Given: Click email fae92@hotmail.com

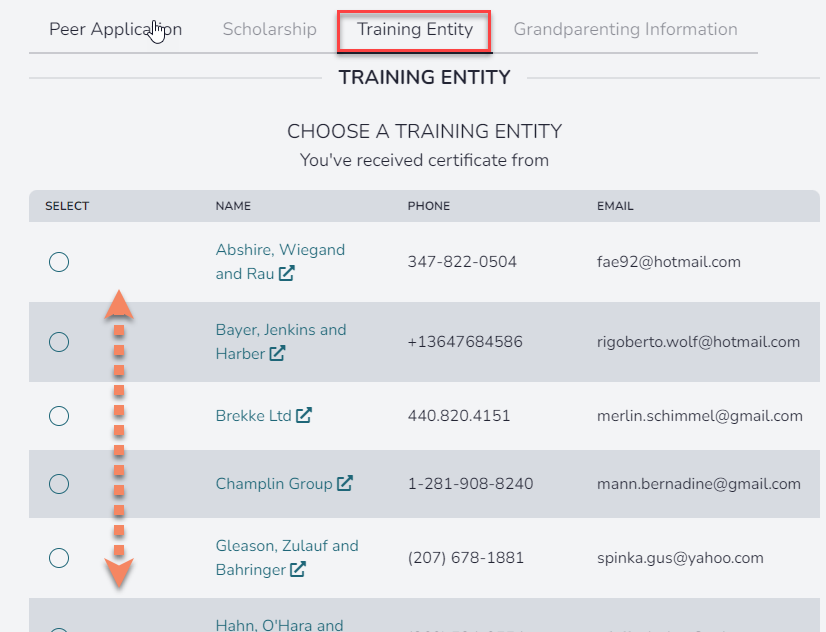Looking at the screenshot, I should [668, 262].
